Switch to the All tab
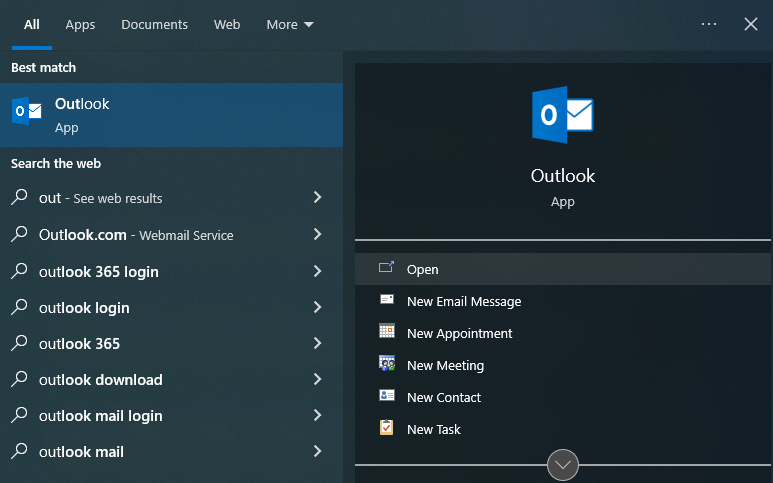The height and width of the screenshot is (483, 773). click(32, 25)
